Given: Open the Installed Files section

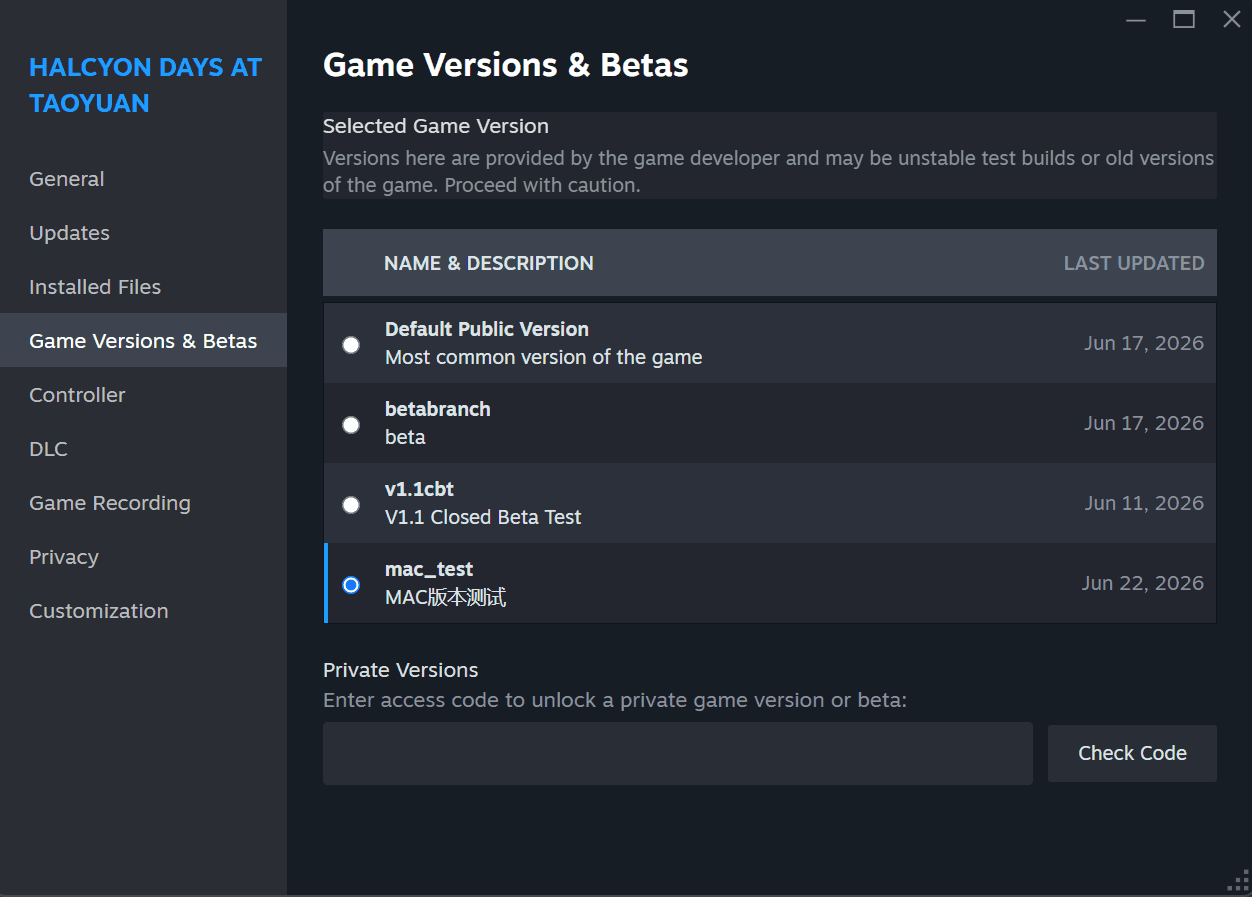Looking at the screenshot, I should click(143, 287).
